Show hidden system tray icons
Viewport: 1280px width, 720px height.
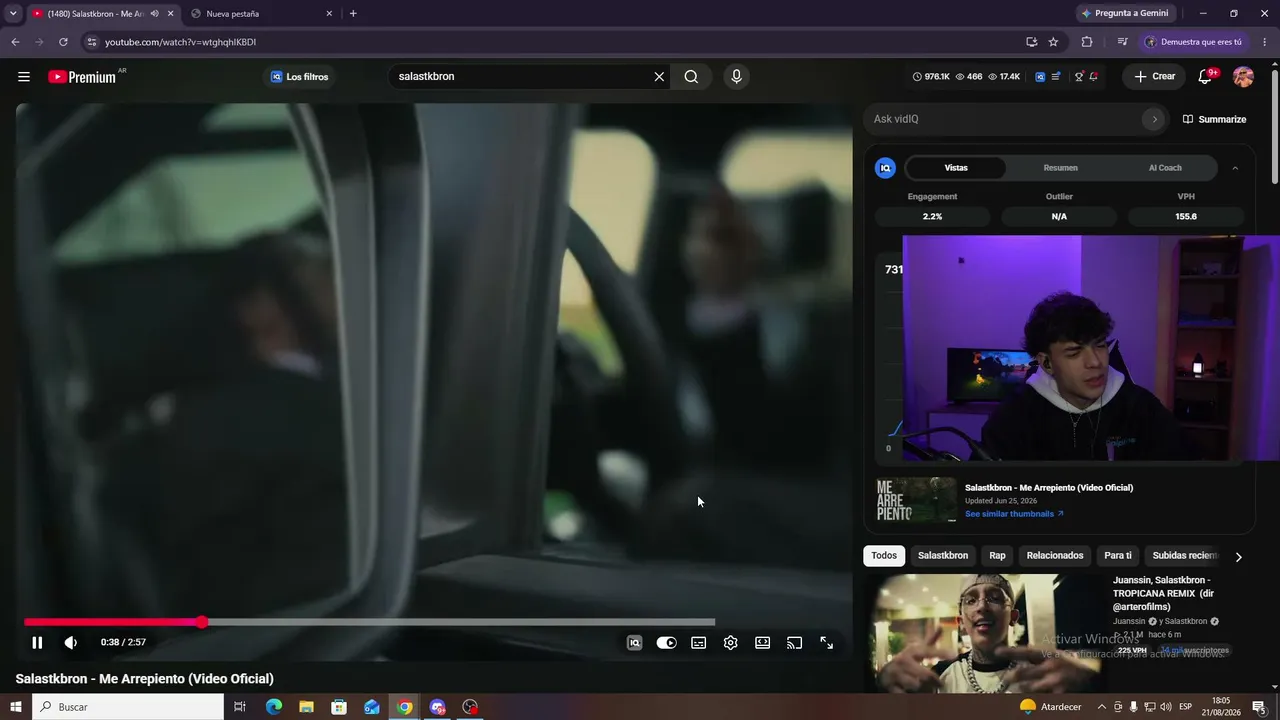(1101, 707)
